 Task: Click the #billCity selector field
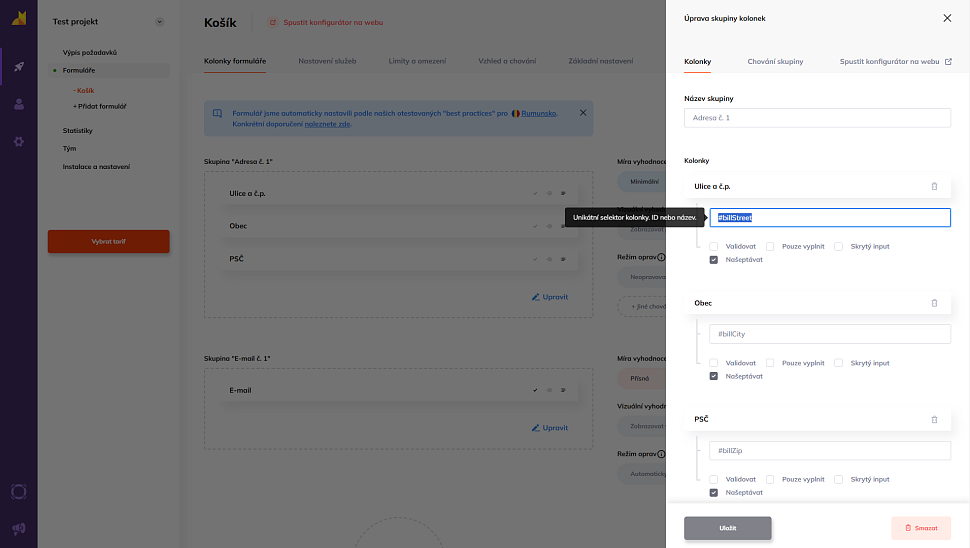830,334
